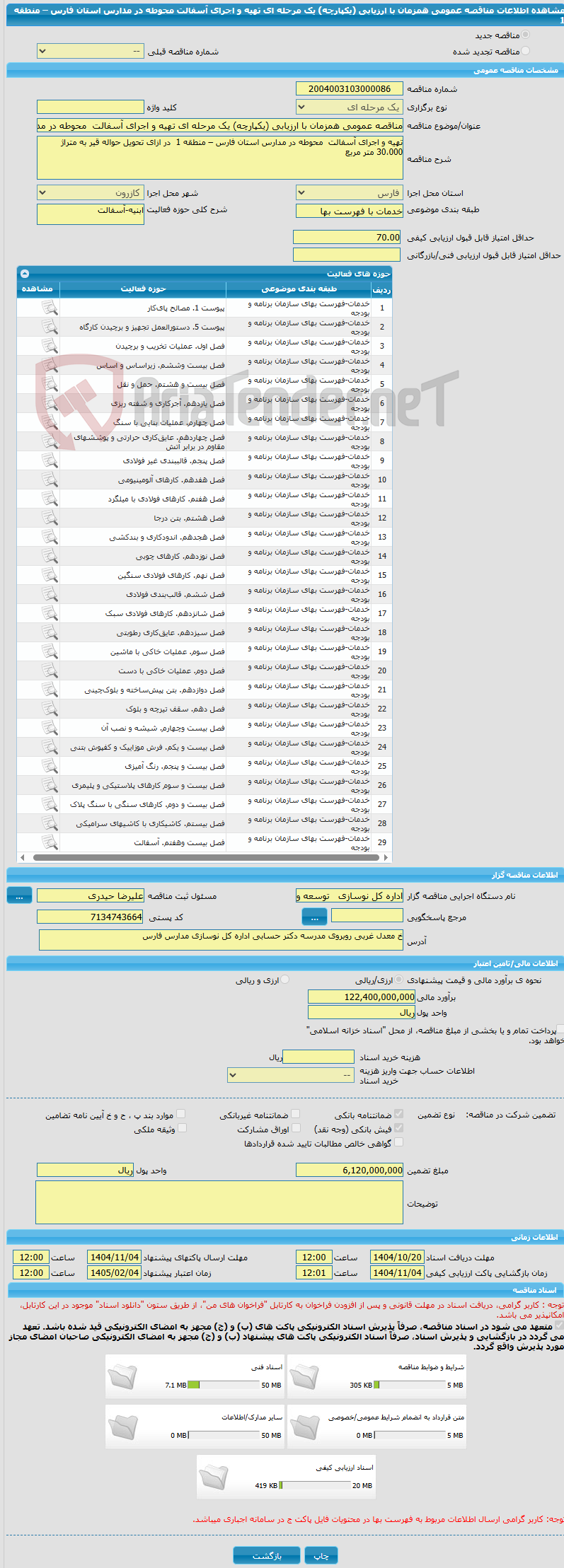Click چاپ print button
The width and height of the screenshot is (564, 1568).
(x=321, y=1555)
